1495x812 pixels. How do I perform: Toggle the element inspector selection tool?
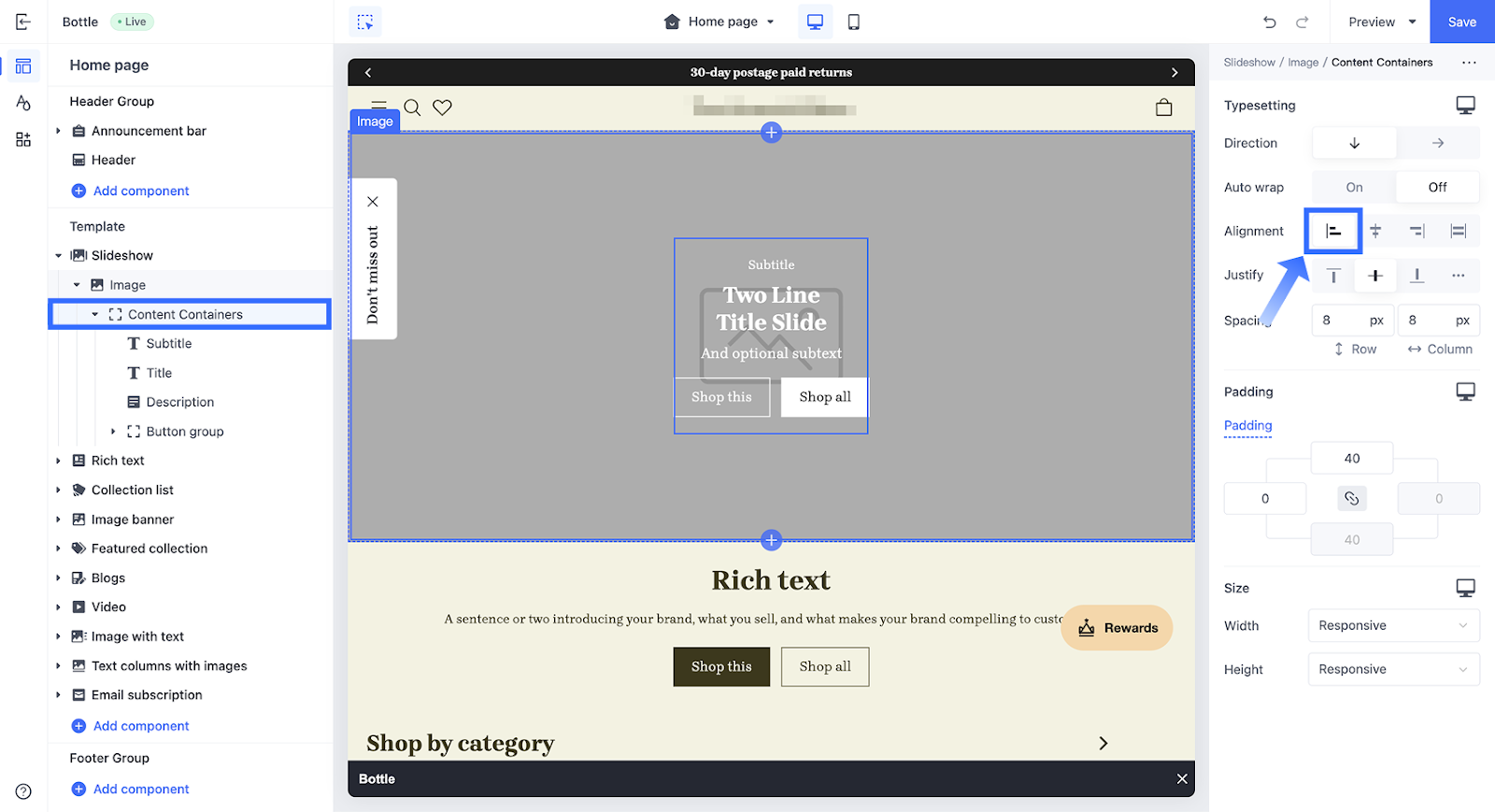coord(365,21)
